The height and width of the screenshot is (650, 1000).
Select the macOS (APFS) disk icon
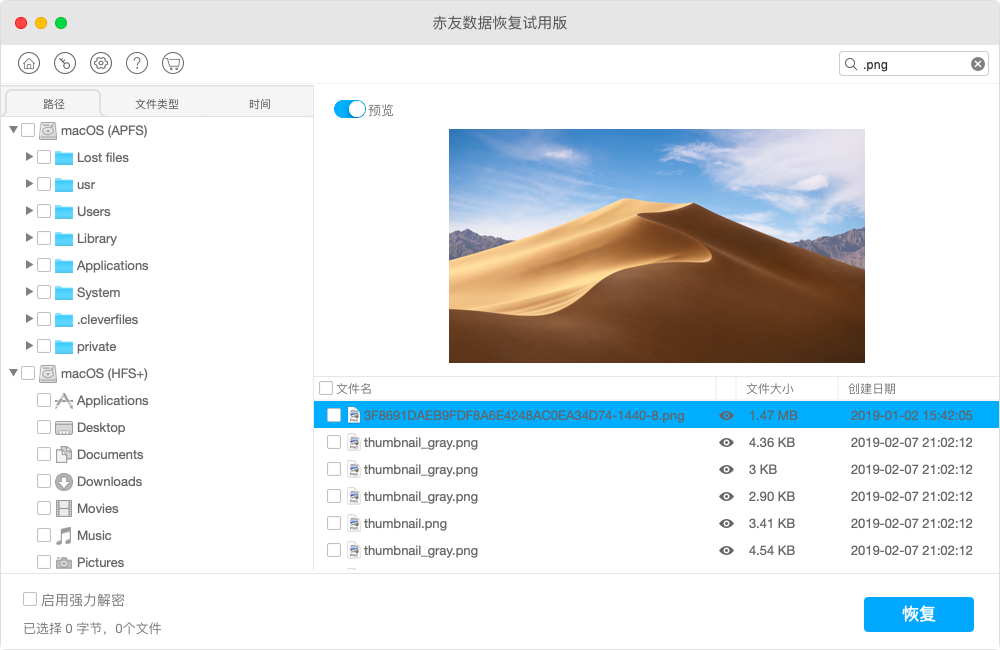[x=48, y=131]
